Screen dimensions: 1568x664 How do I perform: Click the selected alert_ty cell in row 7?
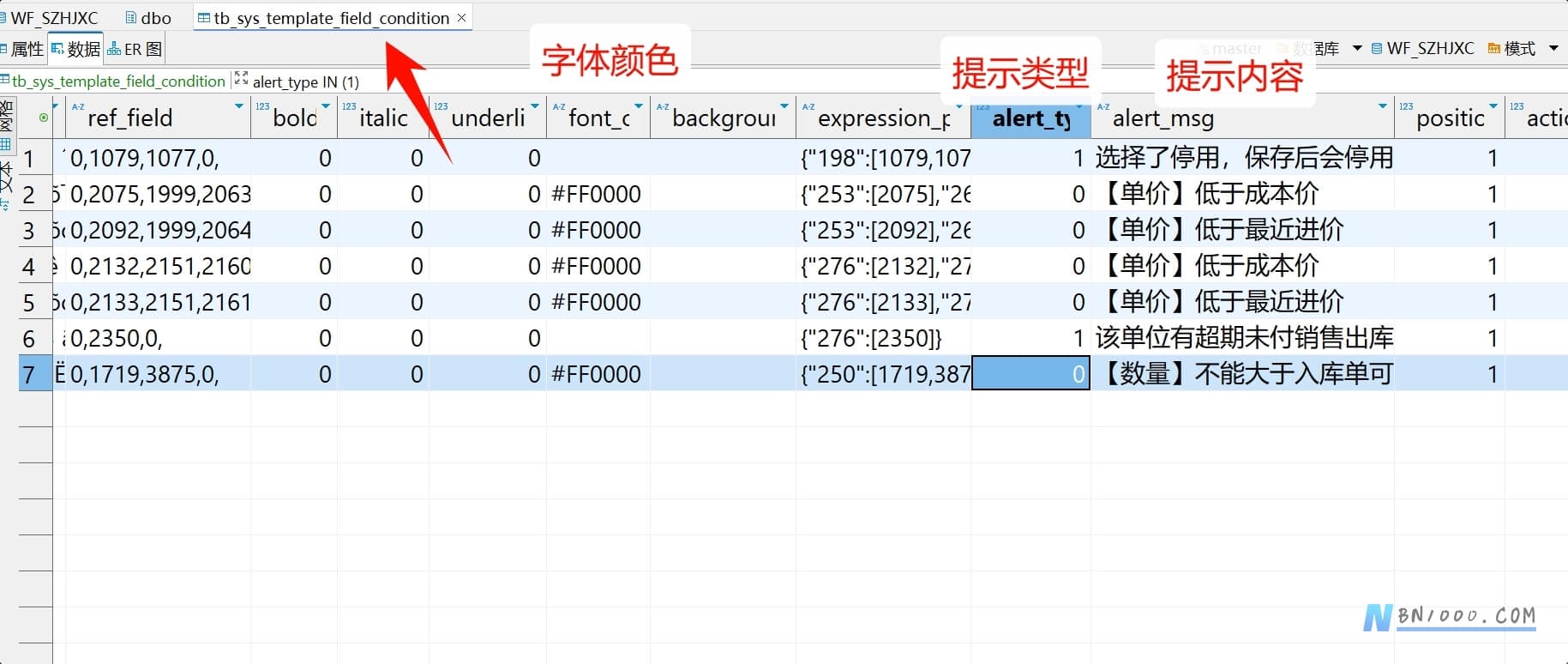[1030, 374]
